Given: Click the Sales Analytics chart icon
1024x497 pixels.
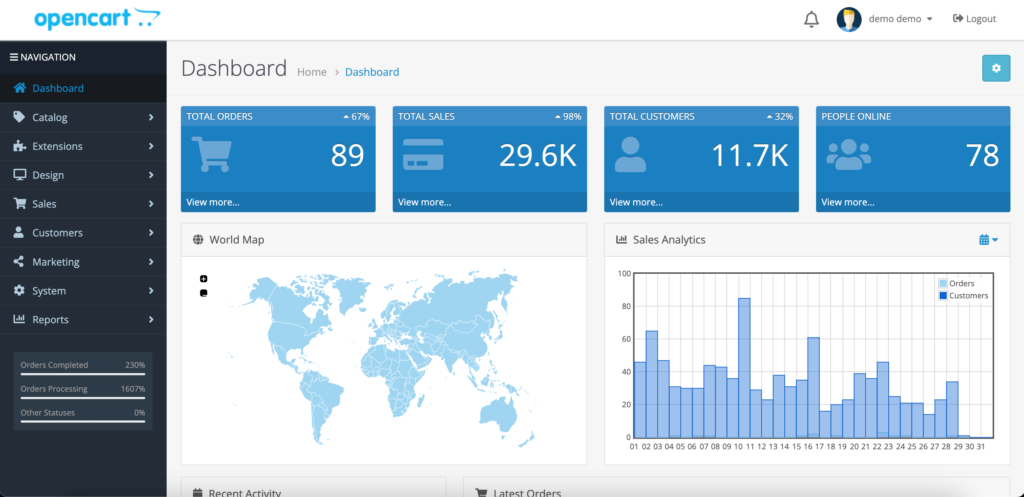Looking at the screenshot, I should click(621, 240).
